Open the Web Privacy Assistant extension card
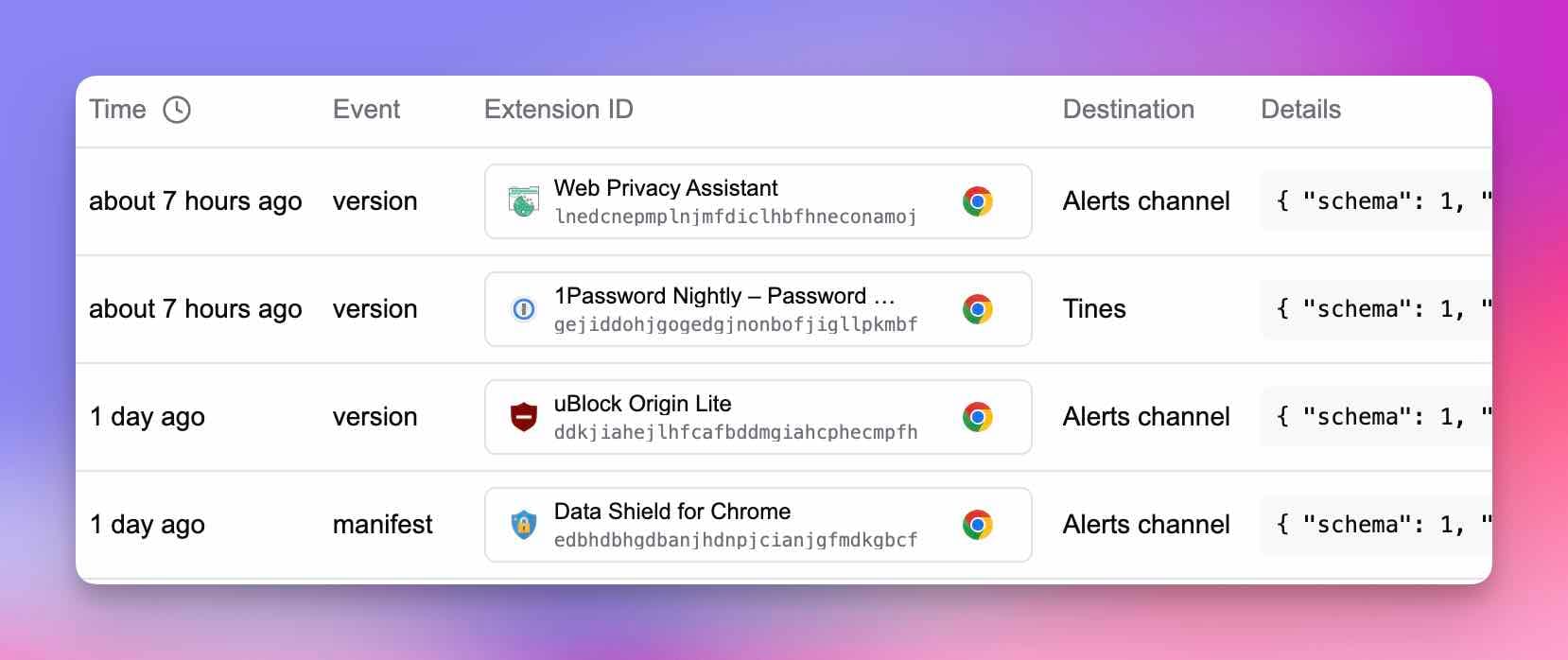This screenshot has width=1568, height=660. point(757,201)
